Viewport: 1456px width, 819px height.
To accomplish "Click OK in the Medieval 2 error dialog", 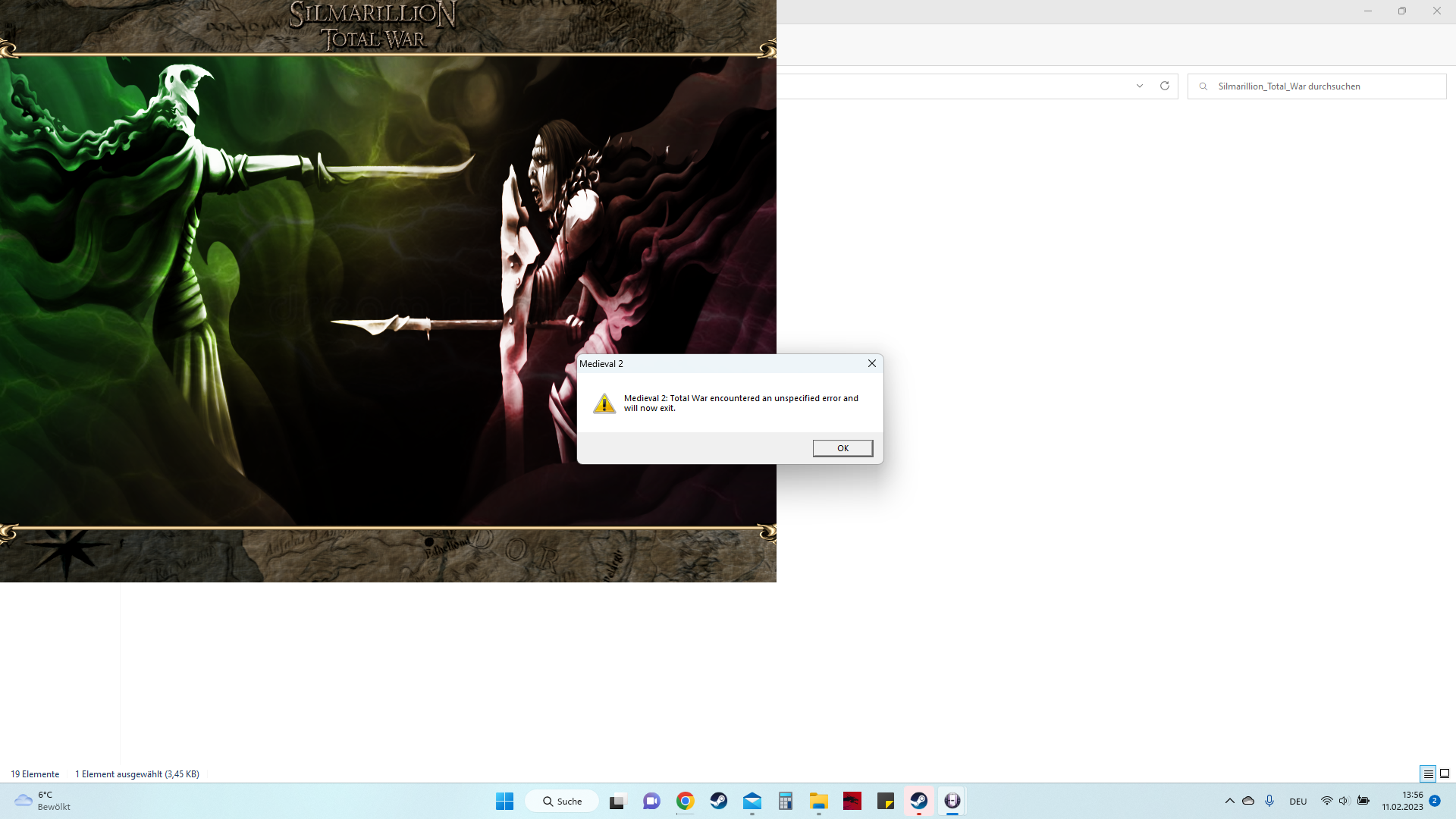I will point(843,448).
